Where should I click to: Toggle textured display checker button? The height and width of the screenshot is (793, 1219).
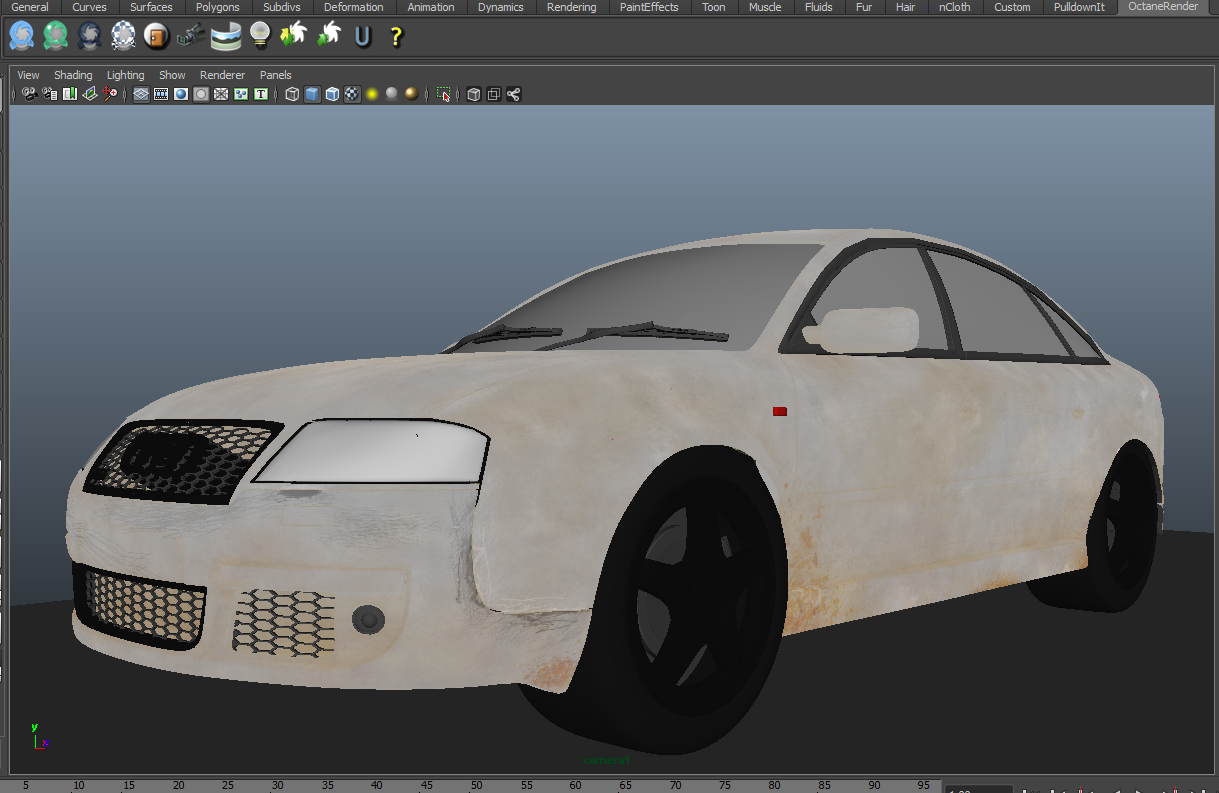(x=352, y=94)
